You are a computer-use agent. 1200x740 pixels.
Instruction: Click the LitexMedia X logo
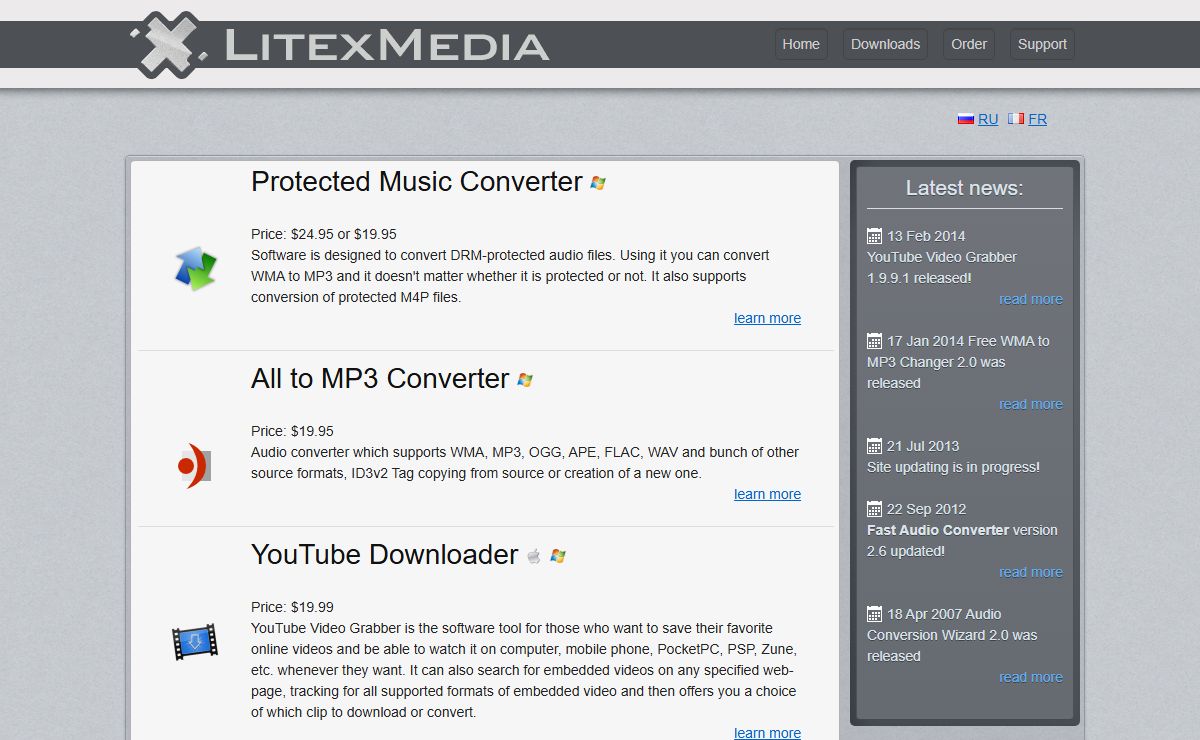(168, 44)
